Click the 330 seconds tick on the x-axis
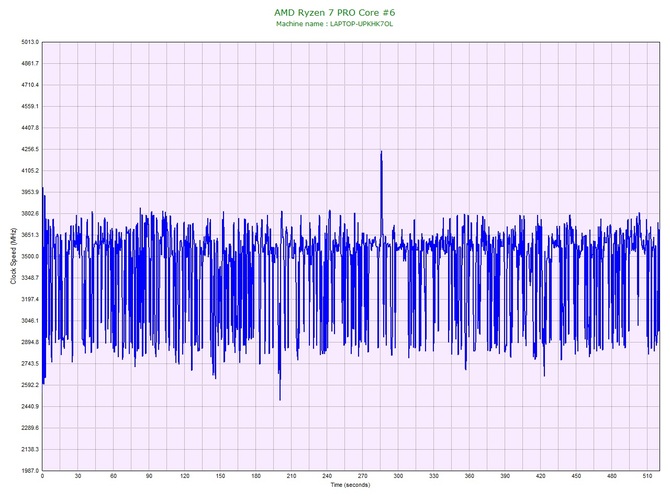 (433, 477)
